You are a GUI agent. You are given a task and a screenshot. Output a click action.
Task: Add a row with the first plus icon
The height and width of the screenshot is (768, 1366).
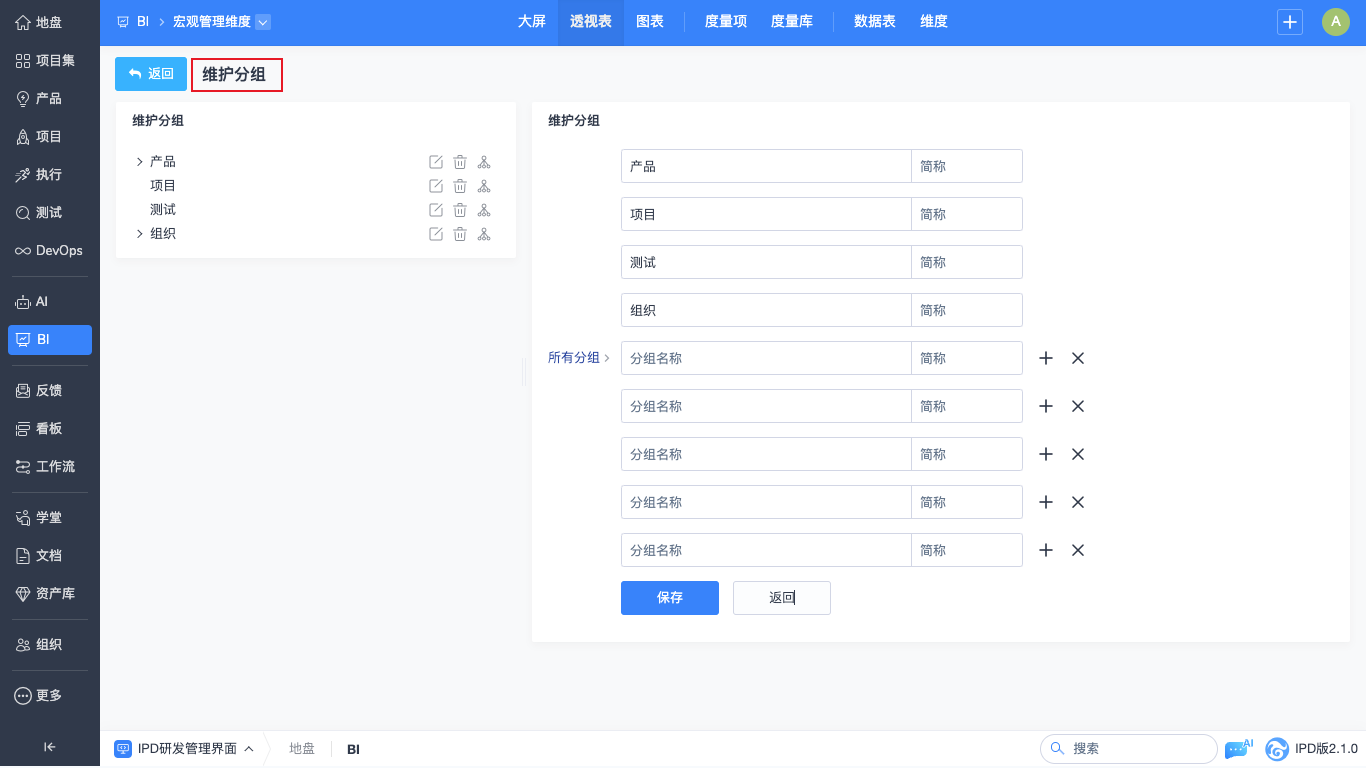click(x=1046, y=358)
